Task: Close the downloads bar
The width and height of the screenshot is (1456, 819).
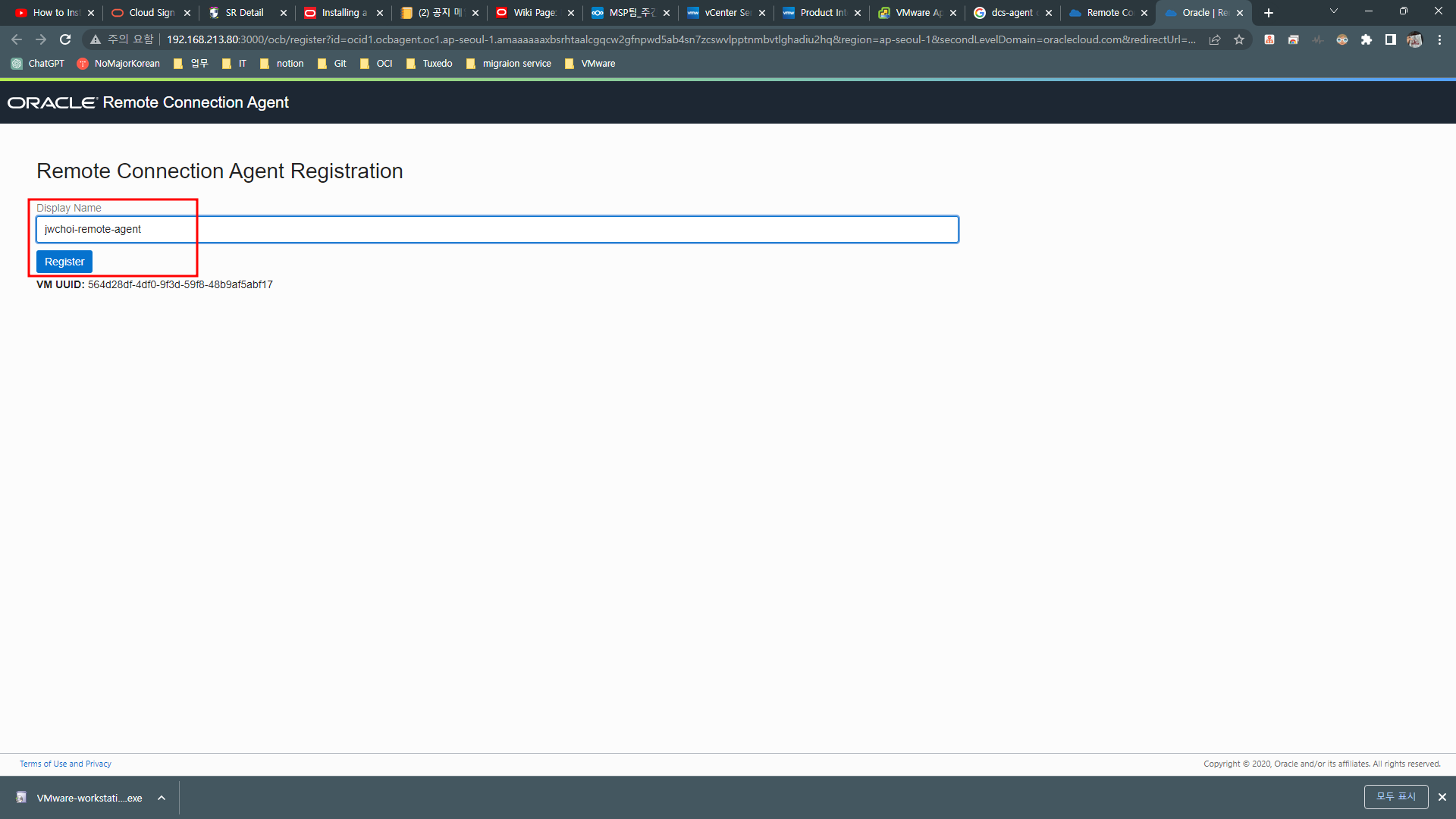Action: [1442, 797]
